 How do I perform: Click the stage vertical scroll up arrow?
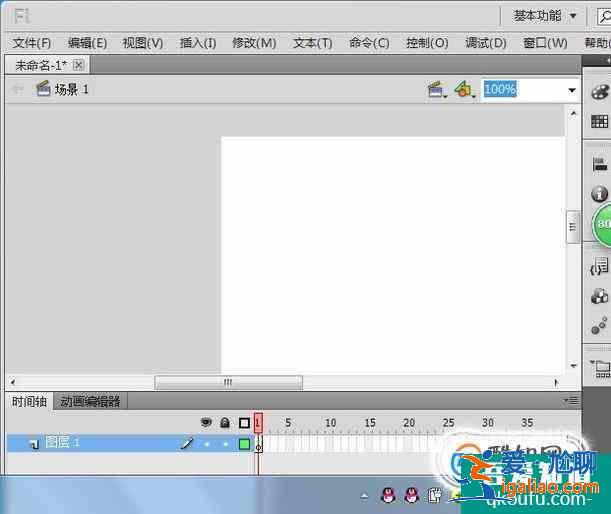pos(573,114)
